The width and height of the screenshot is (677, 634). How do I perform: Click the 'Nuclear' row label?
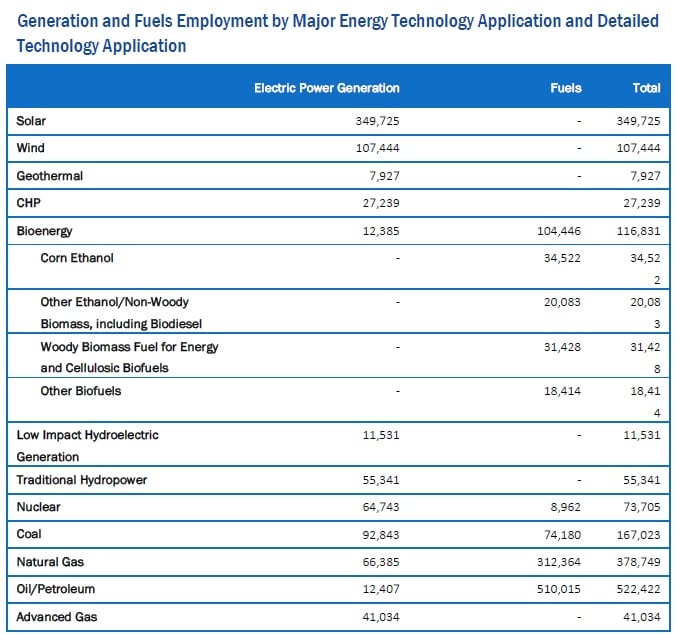tap(38, 507)
